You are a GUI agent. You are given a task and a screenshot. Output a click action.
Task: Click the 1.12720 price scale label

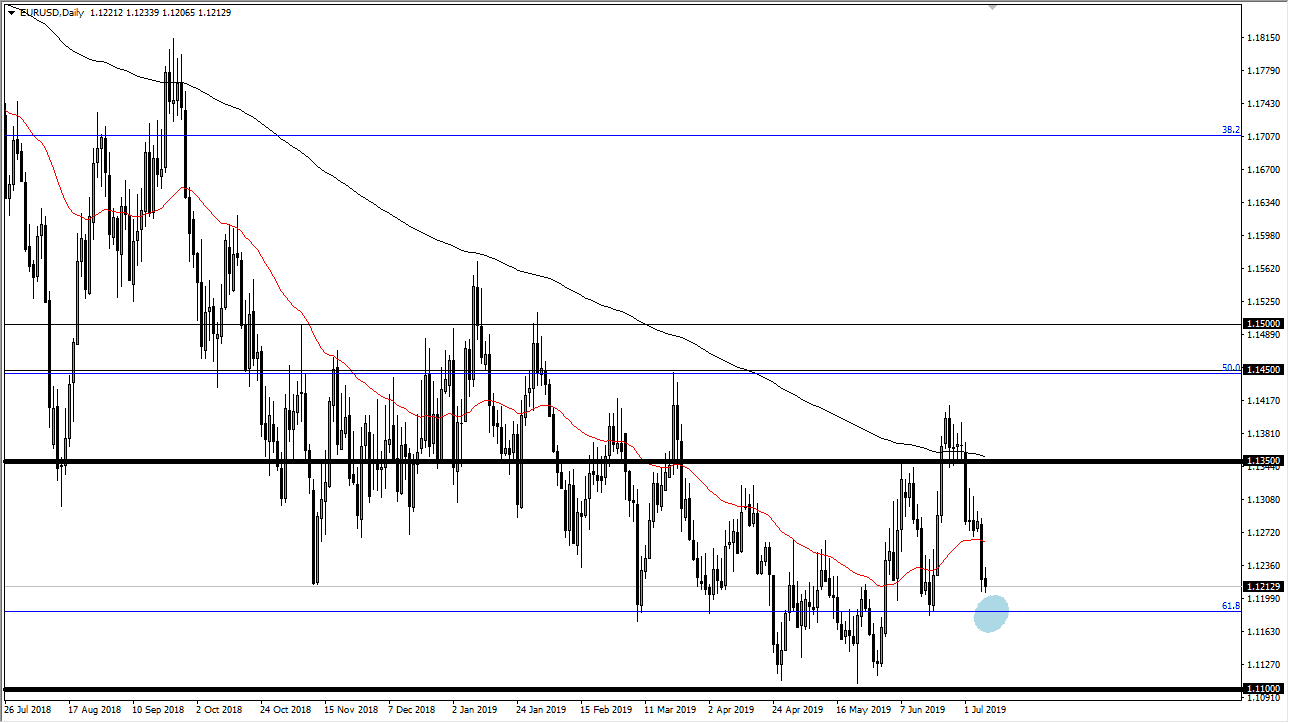(1265, 533)
